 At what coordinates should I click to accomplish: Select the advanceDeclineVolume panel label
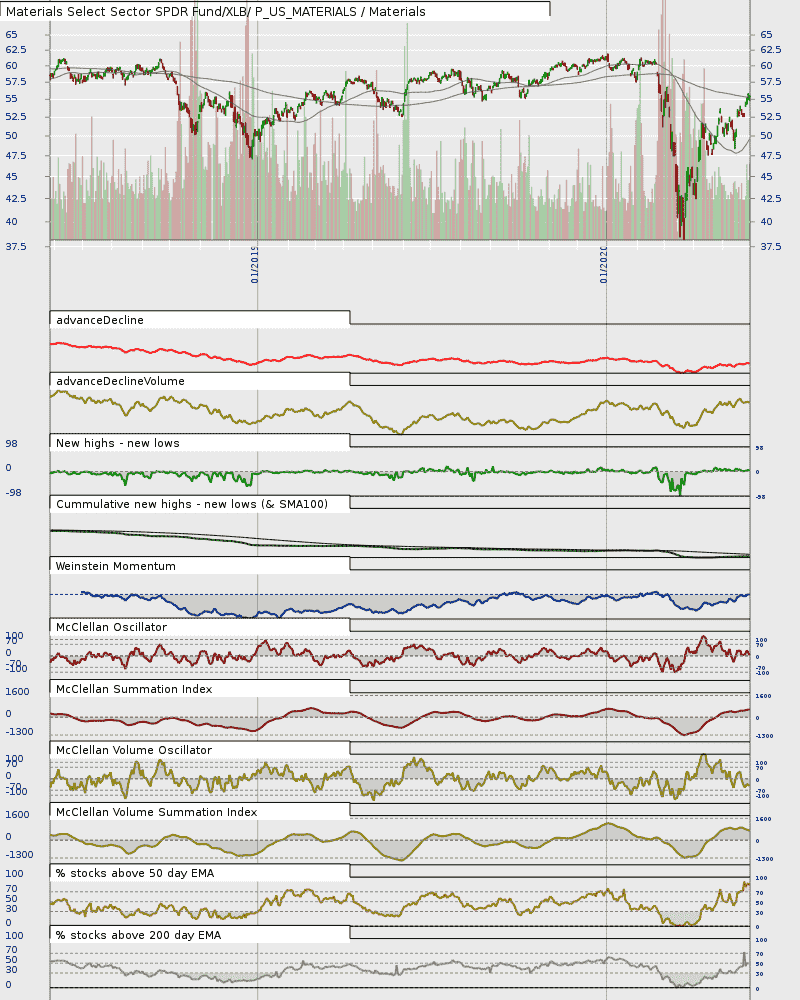pyautogui.click(x=120, y=381)
